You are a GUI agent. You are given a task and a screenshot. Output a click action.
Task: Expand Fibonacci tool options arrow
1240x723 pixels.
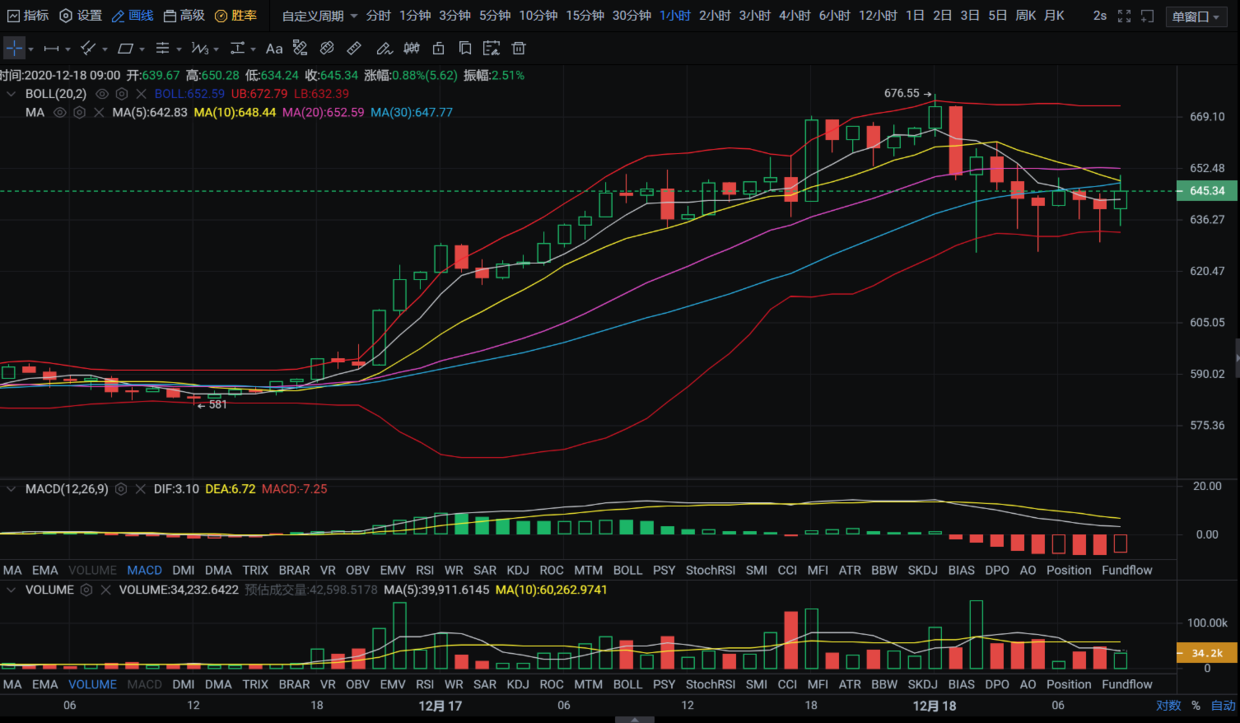178,49
